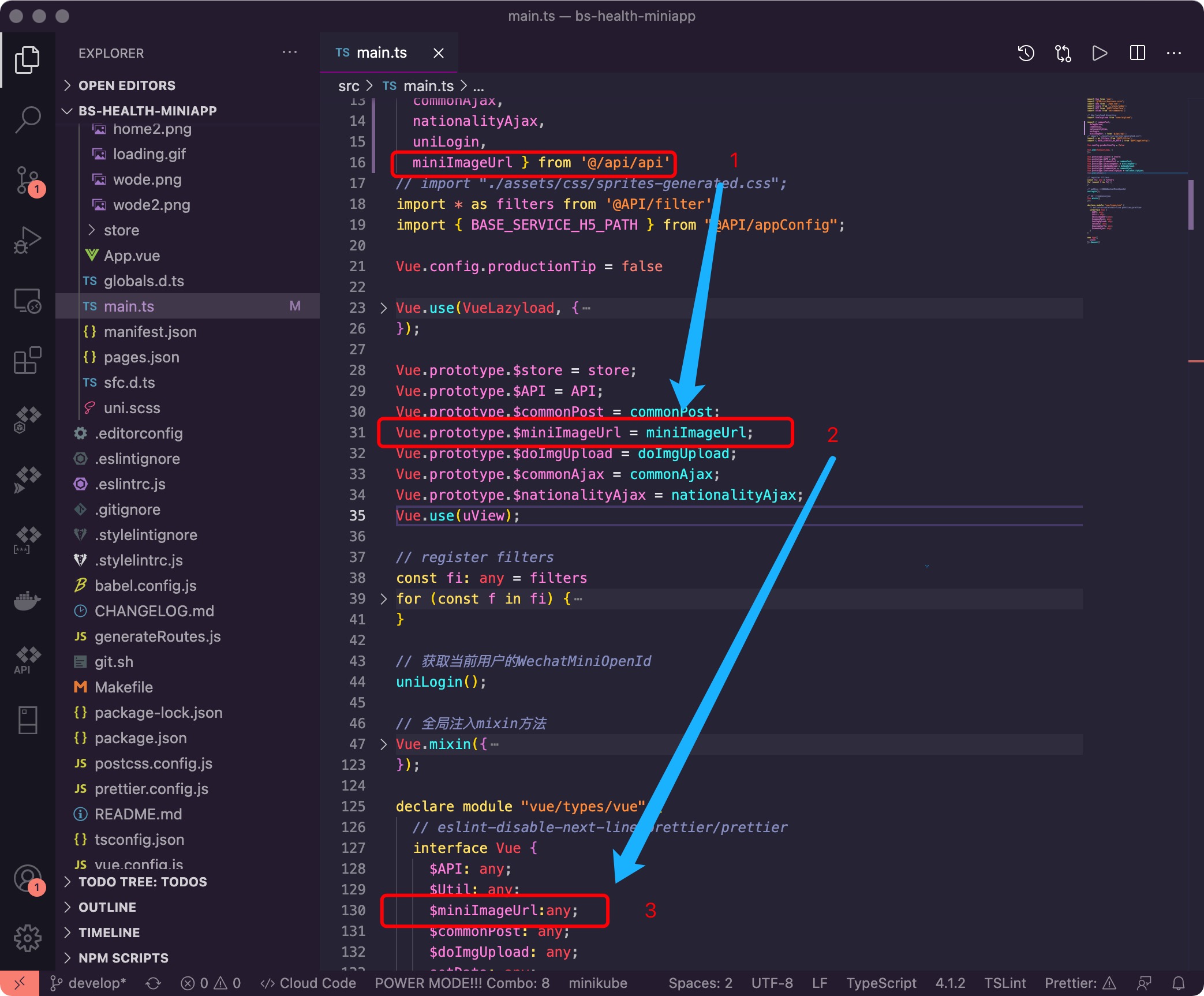This screenshot has width=1204, height=996.
Task: Click the file history timeline icon
Action: (x=1026, y=53)
